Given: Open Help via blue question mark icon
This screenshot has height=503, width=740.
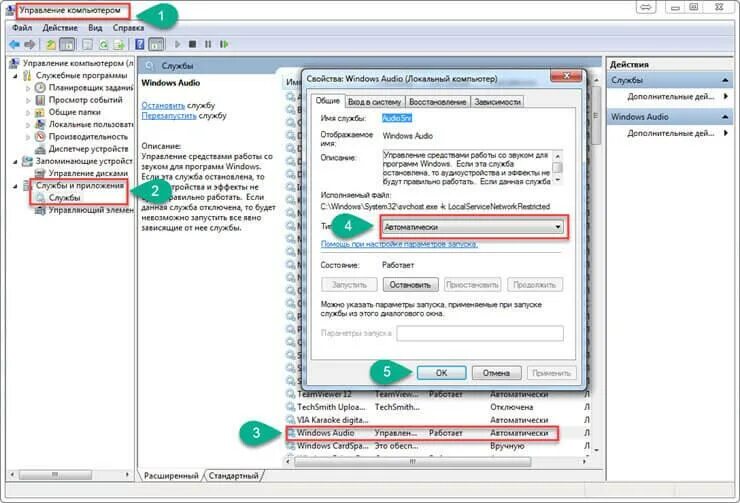Looking at the screenshot, I should [140, 44].
